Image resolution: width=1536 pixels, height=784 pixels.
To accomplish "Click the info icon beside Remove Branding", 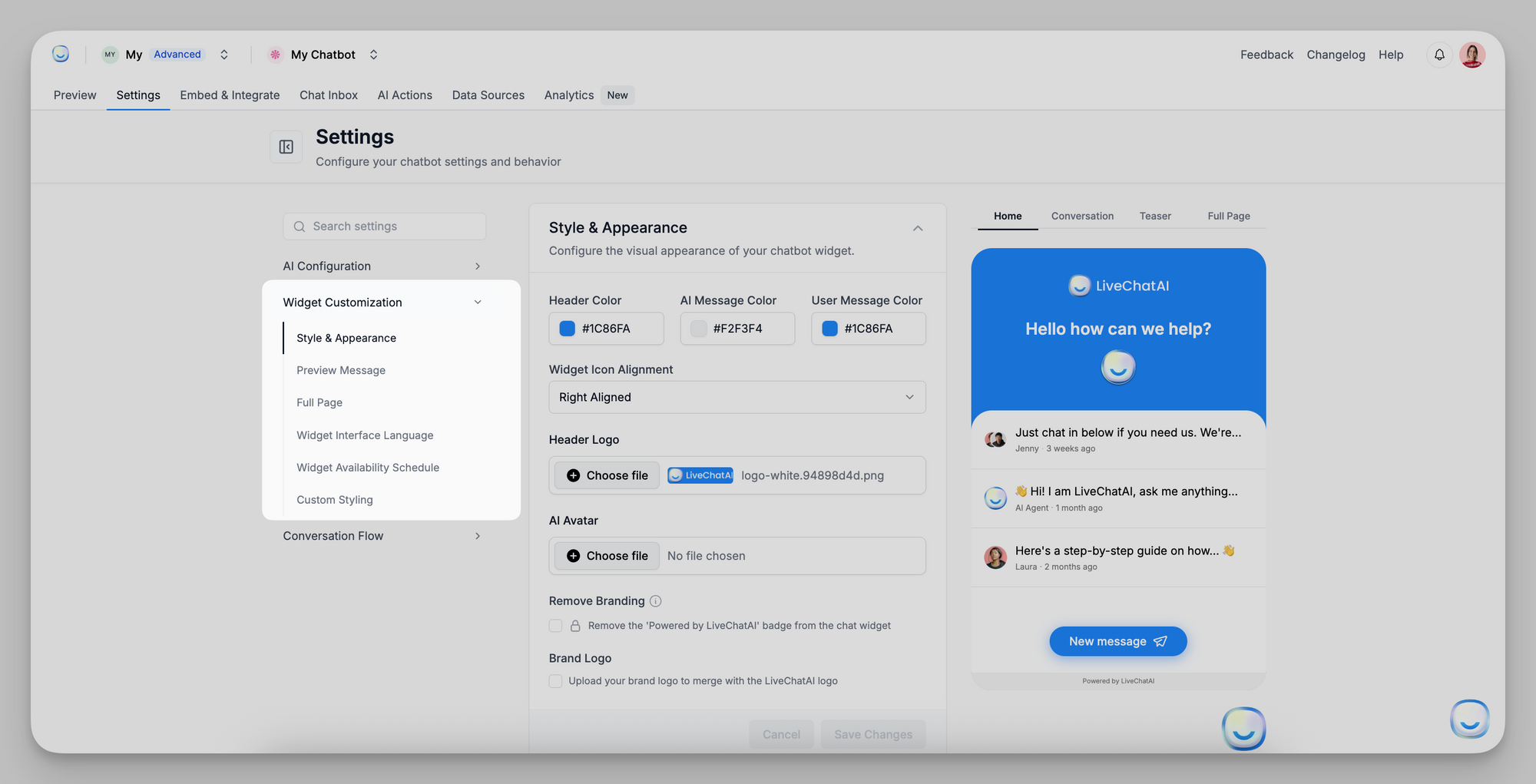I will pyautogui.click(x=655, y=601).
